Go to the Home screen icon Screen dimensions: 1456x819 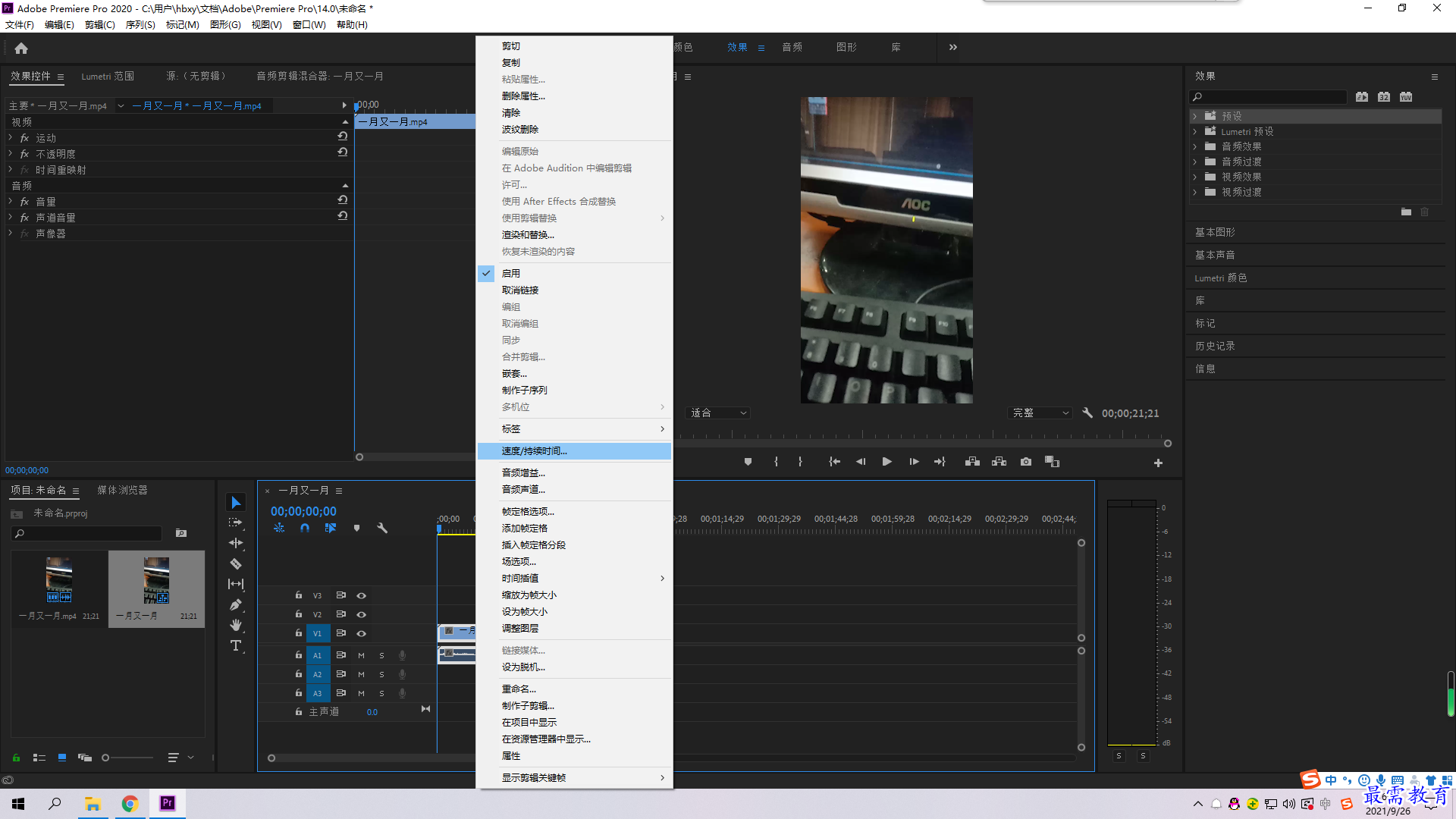pos(21,48)
